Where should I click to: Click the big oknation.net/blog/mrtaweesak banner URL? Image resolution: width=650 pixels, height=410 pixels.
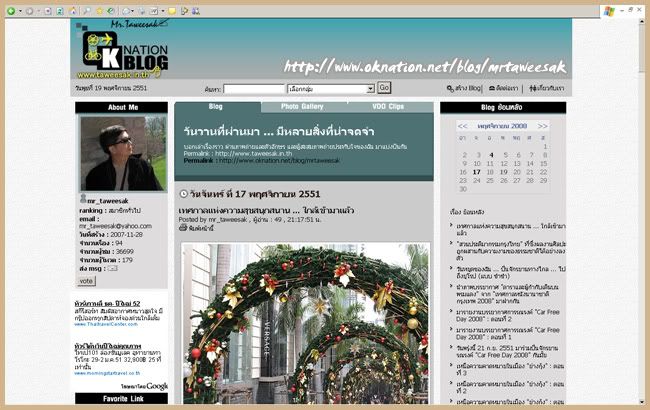pos(424,66)
